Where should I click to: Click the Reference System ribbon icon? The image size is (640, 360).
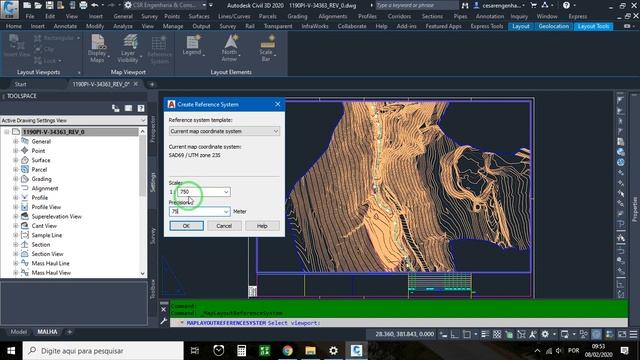(159, 50)
